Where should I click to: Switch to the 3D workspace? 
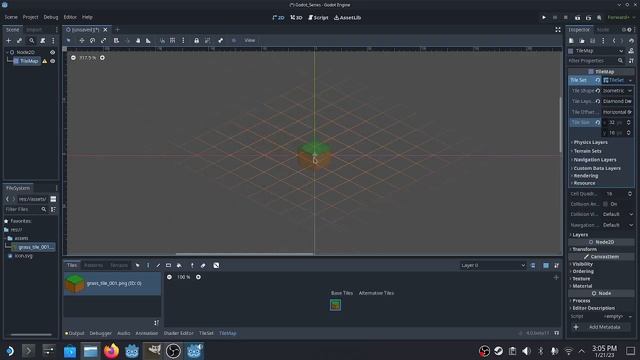[296, 18]
